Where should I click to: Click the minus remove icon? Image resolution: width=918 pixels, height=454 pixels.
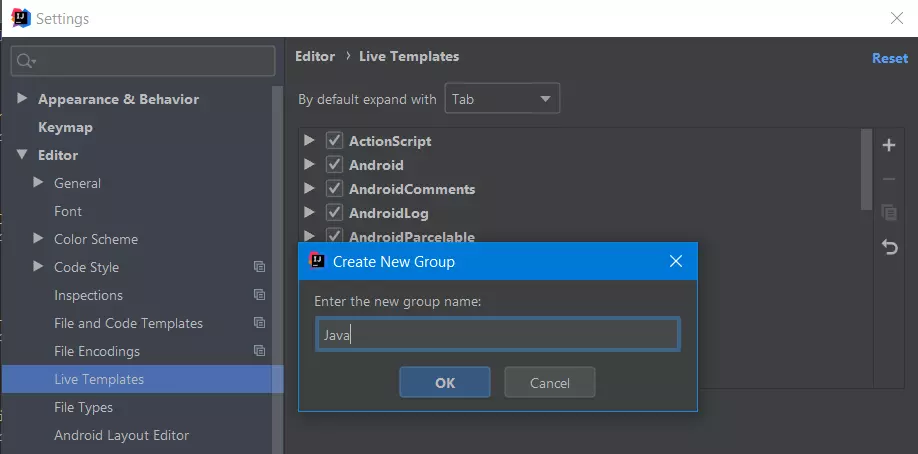pos(889,179)
